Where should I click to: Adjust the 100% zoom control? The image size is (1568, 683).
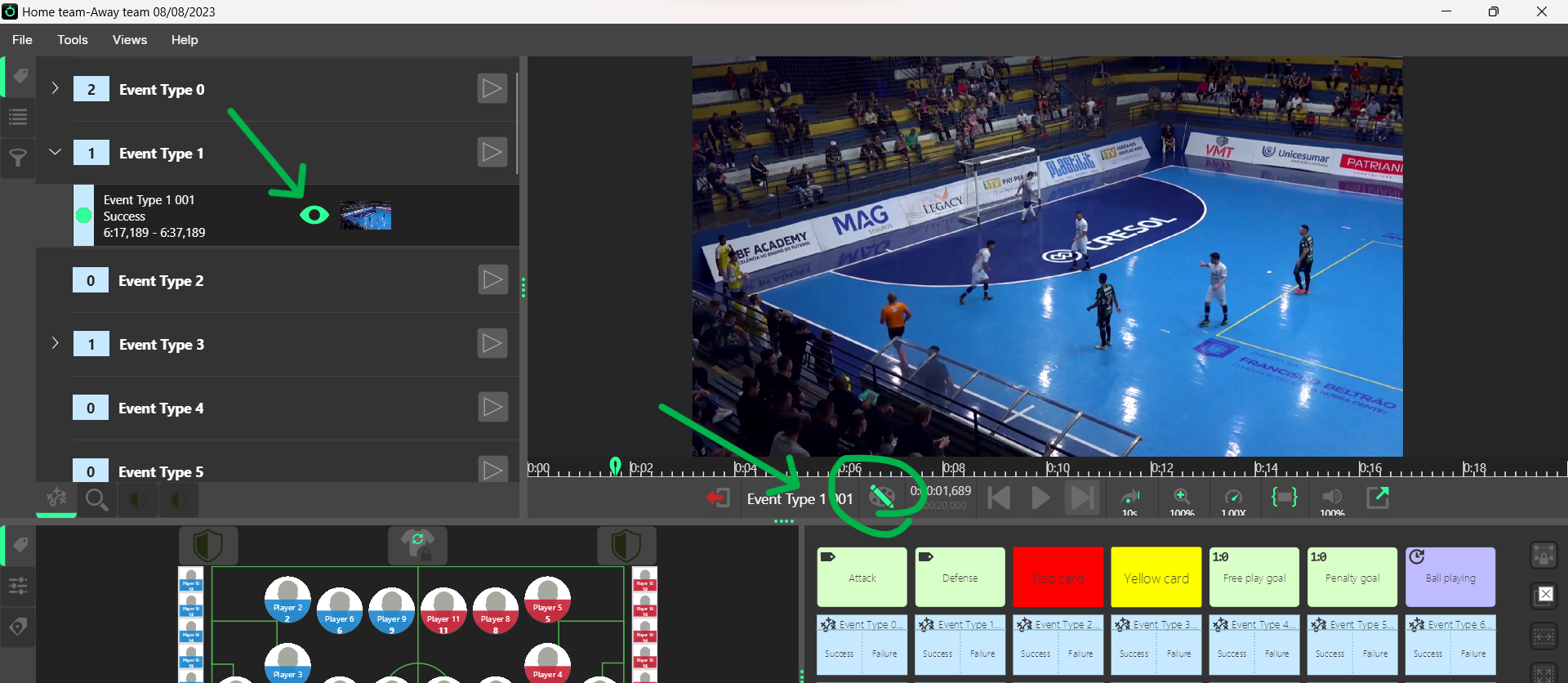pyautogui.click(x=1182, y=500)
